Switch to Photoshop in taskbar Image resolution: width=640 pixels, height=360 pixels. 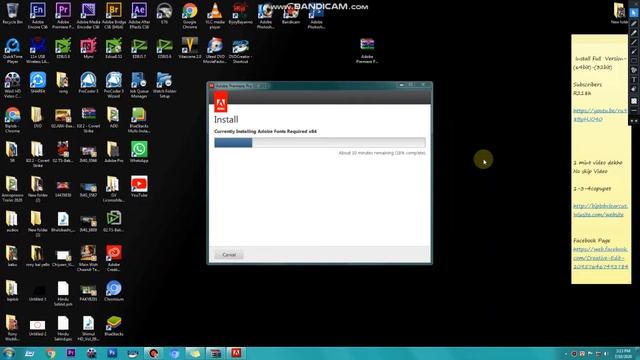point(112,353)
